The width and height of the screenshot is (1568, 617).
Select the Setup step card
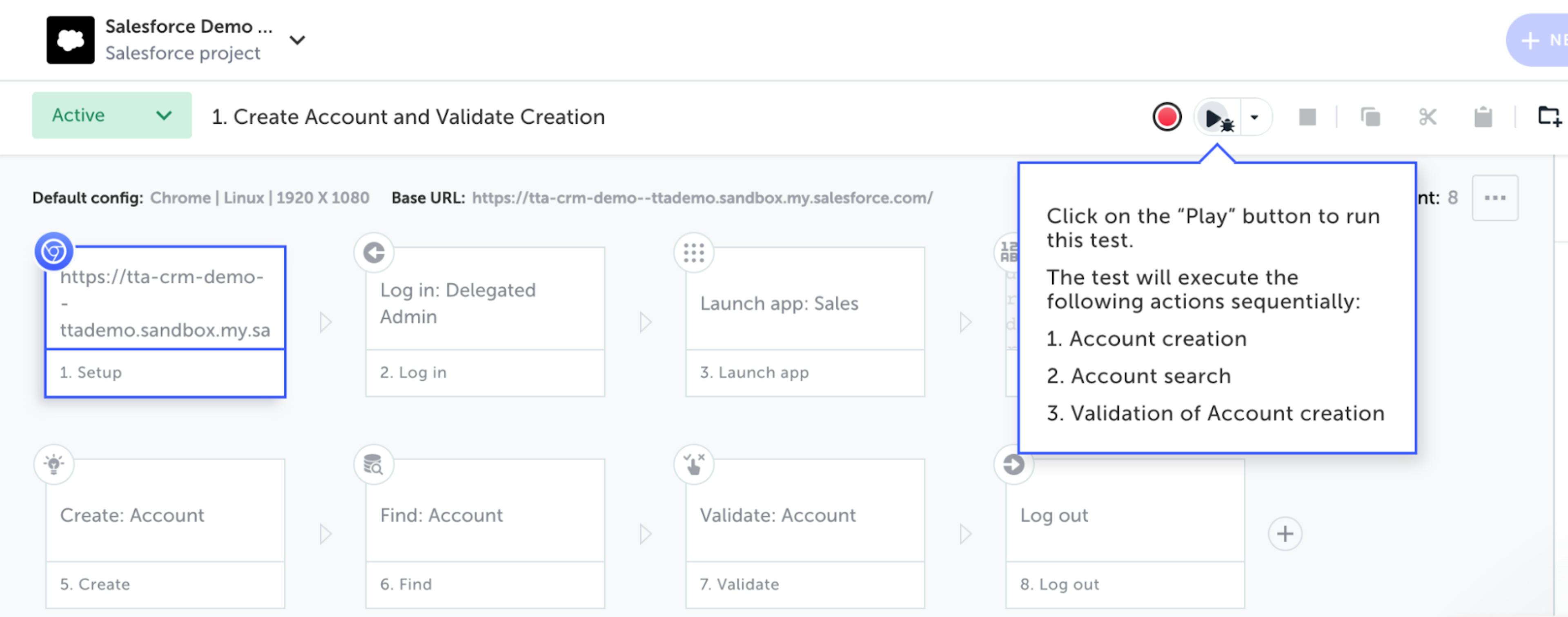[x=165, y=322]
